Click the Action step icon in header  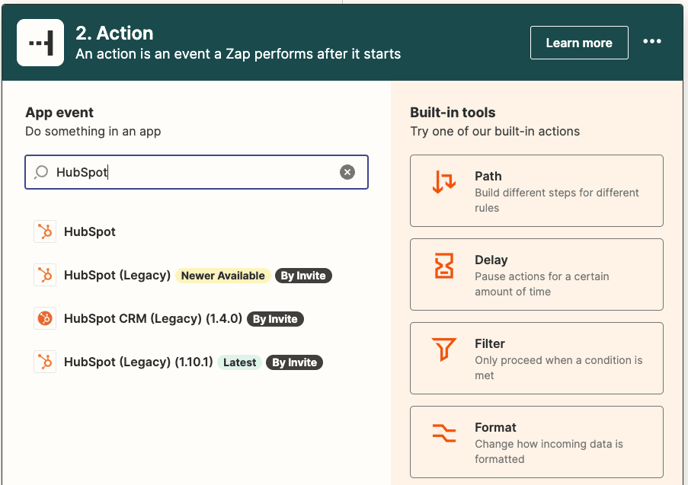[x=41, y=43]
